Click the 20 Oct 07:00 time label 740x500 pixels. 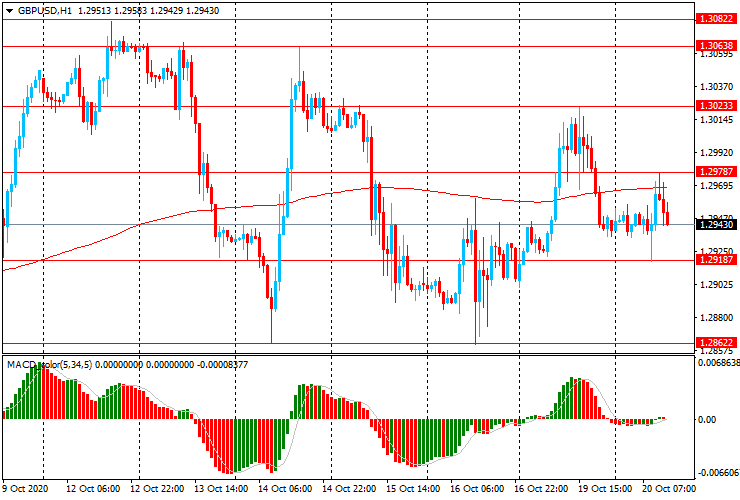669,489
